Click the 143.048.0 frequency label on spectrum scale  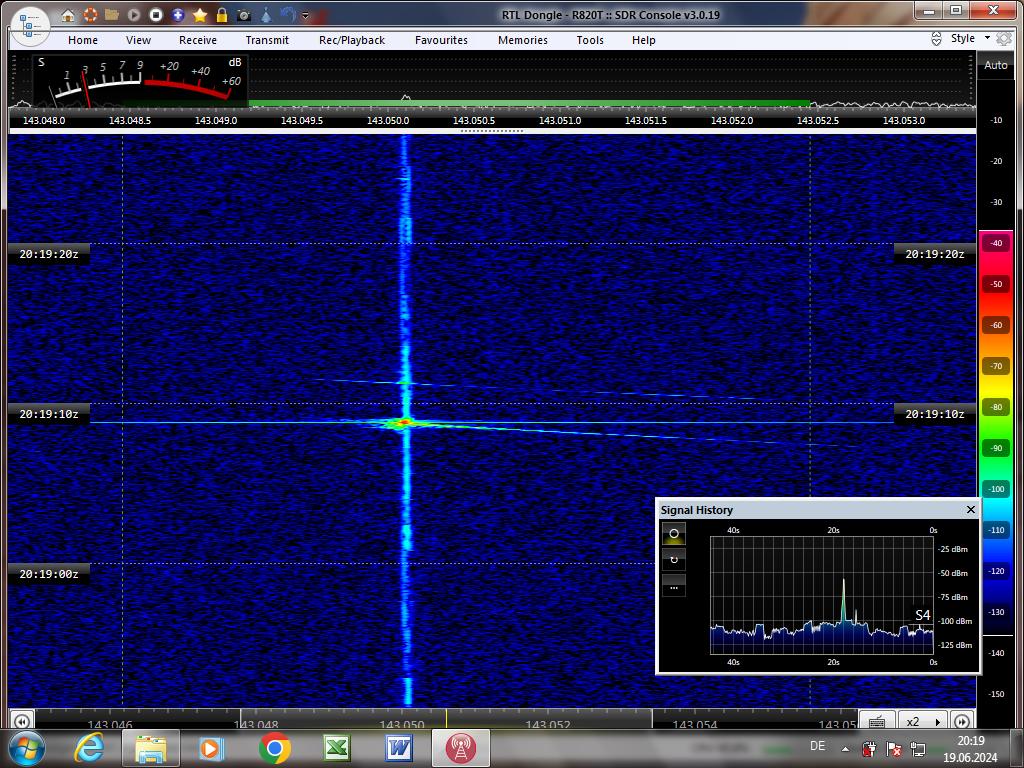tap(44, 120)
